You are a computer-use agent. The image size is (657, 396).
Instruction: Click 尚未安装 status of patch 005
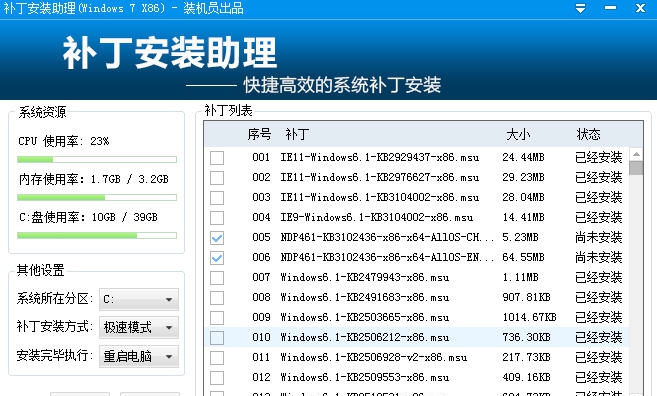(598, 238)
